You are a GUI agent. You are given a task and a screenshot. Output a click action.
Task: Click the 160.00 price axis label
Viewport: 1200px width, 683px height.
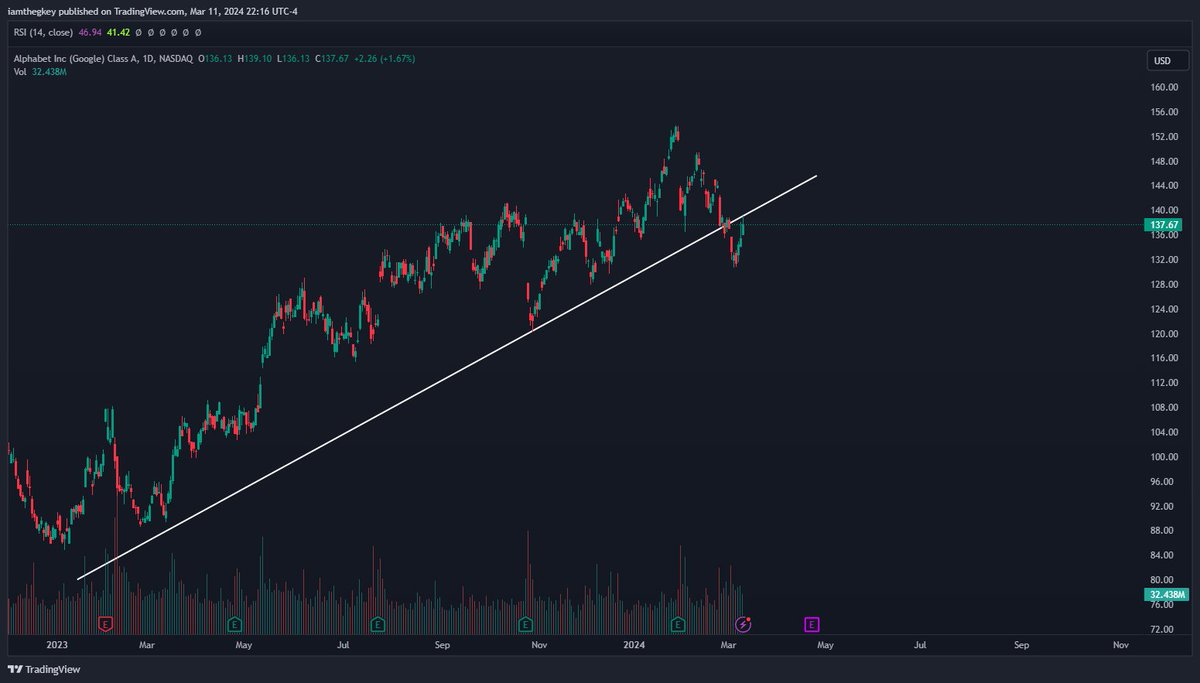tap(1164, 87)
